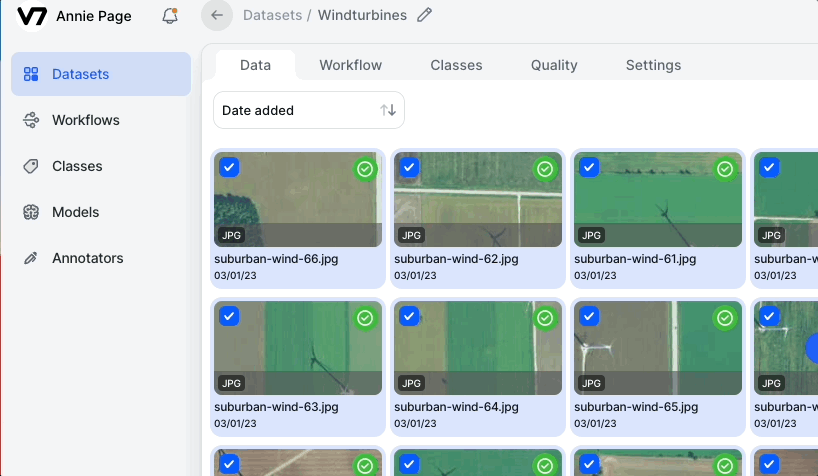Open Datasets in the sidebar
This screenshot has height=476, width=818.
pos(101,74)
